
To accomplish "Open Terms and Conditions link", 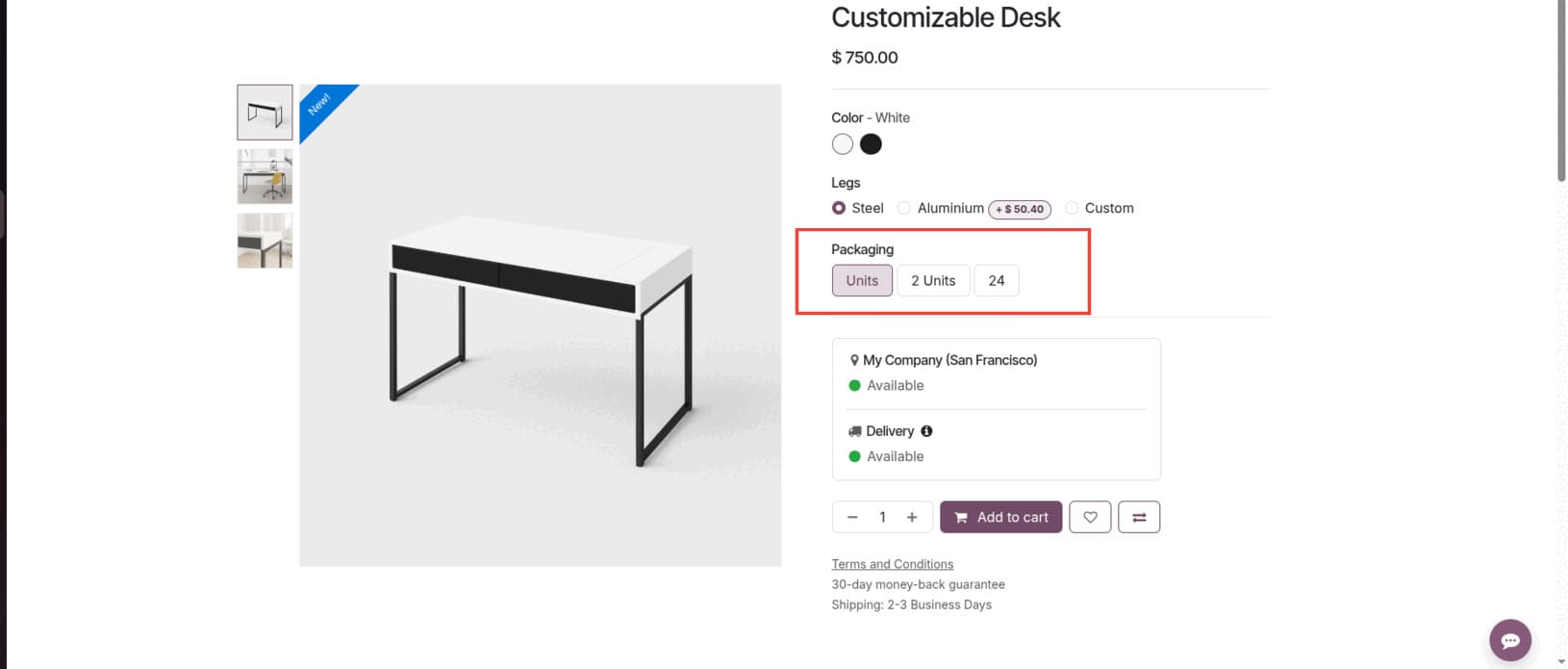I will 892,564.
